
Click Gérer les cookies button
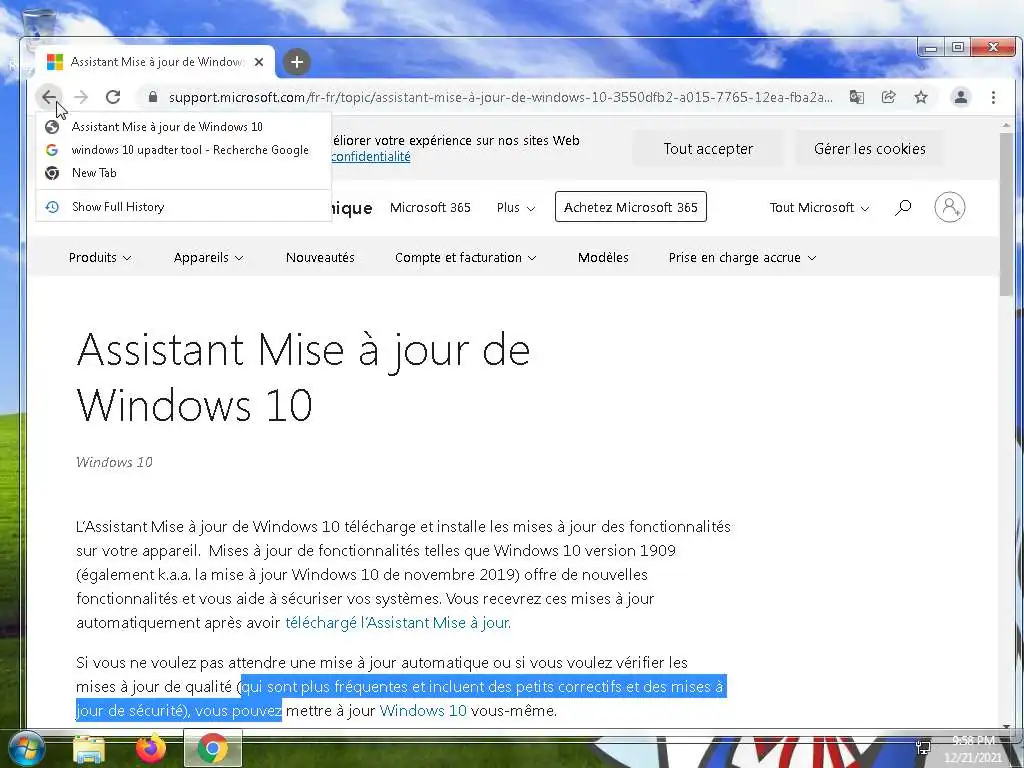(x=869, y=149)
